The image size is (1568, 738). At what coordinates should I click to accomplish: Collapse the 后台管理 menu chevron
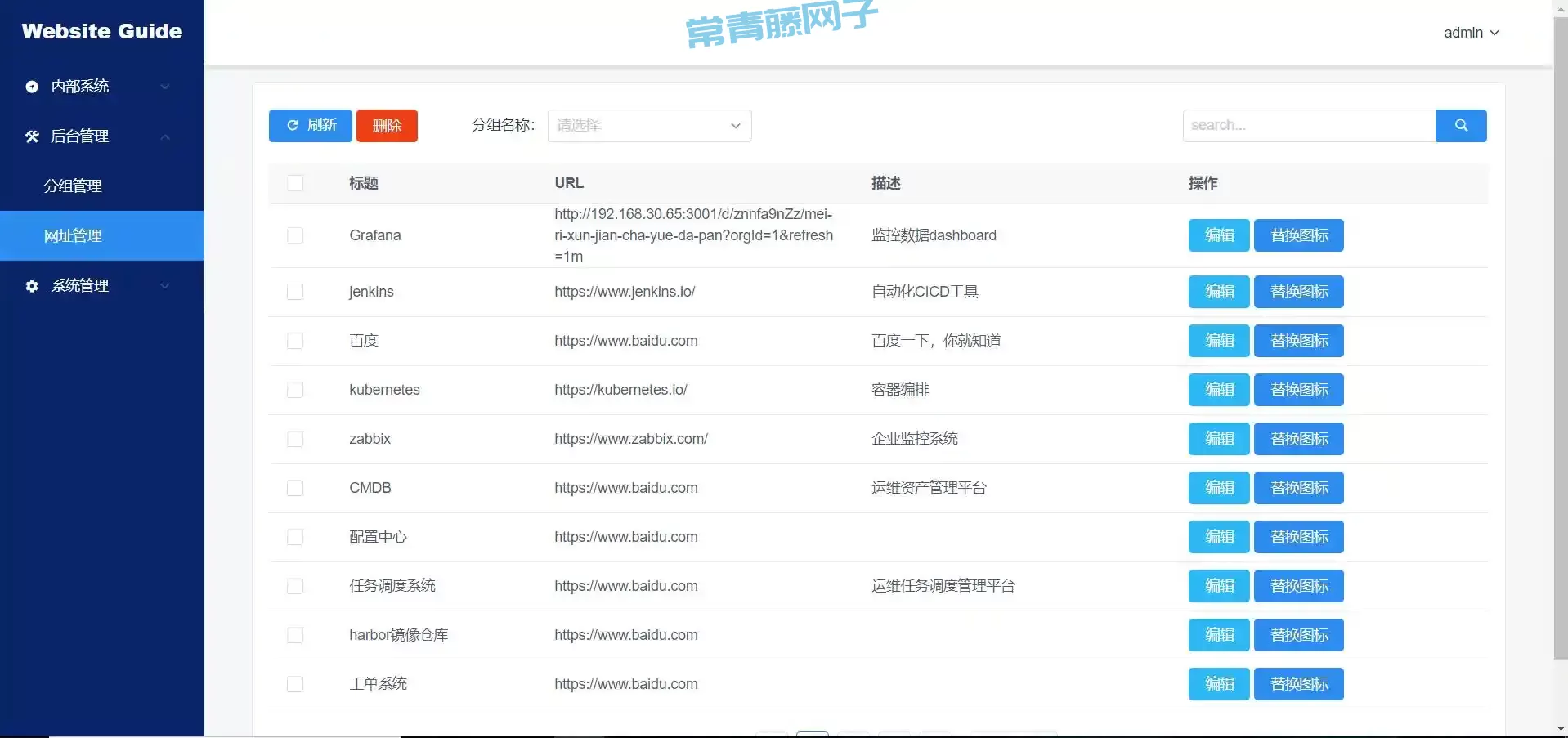pos(165,136)
